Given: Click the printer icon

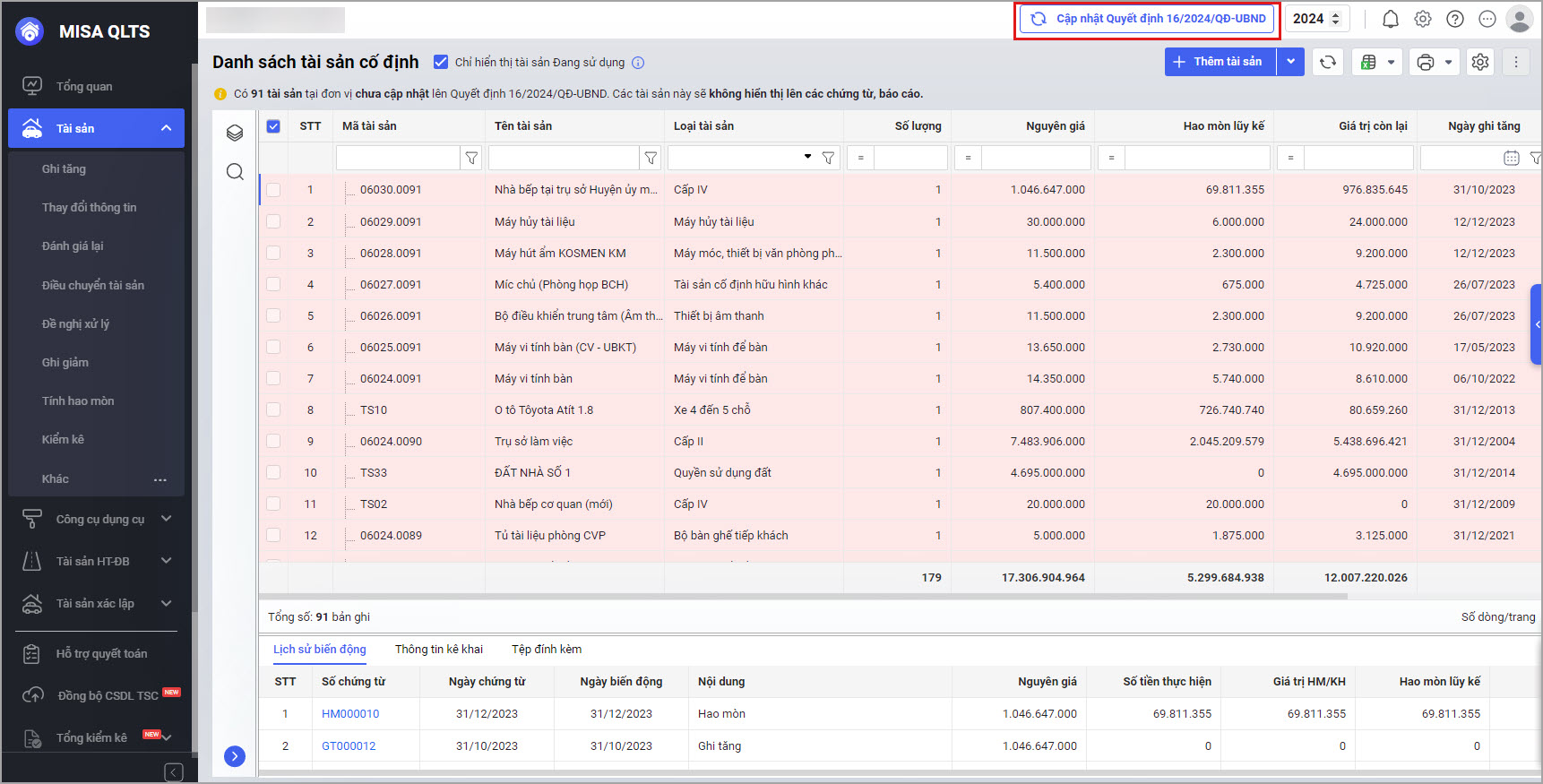Looking at the screenshot, I should point(1426,62).
